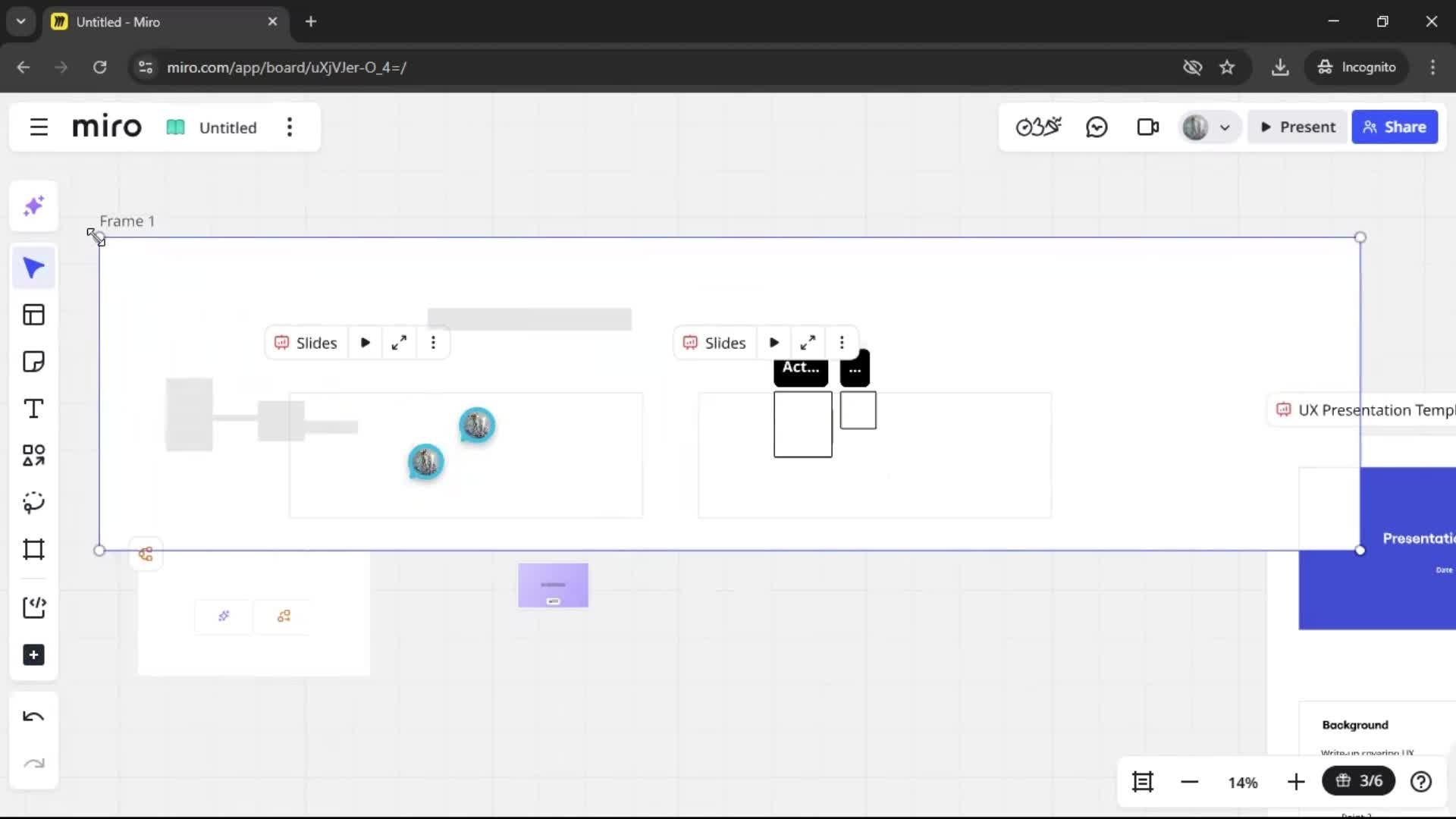Start a video call
Image resolution: width=1456 pixels, height=819 pixels.
pyautogui.click(x=1147, y=127)
